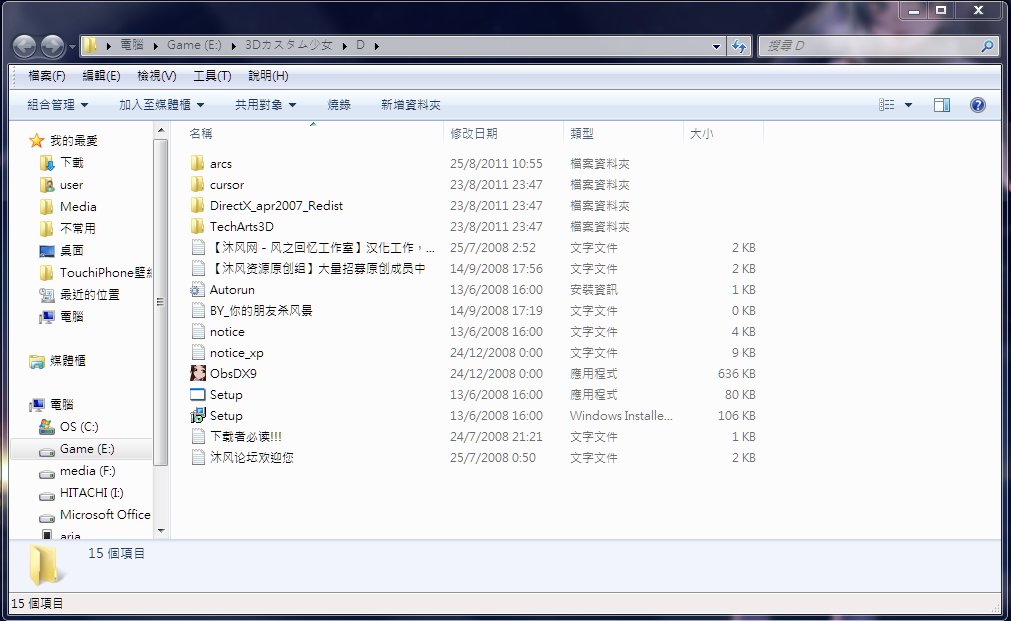This screenshot has width=1011, height=621.
Task: Click the search box 搜尋 D
Action: coord(870,46)
